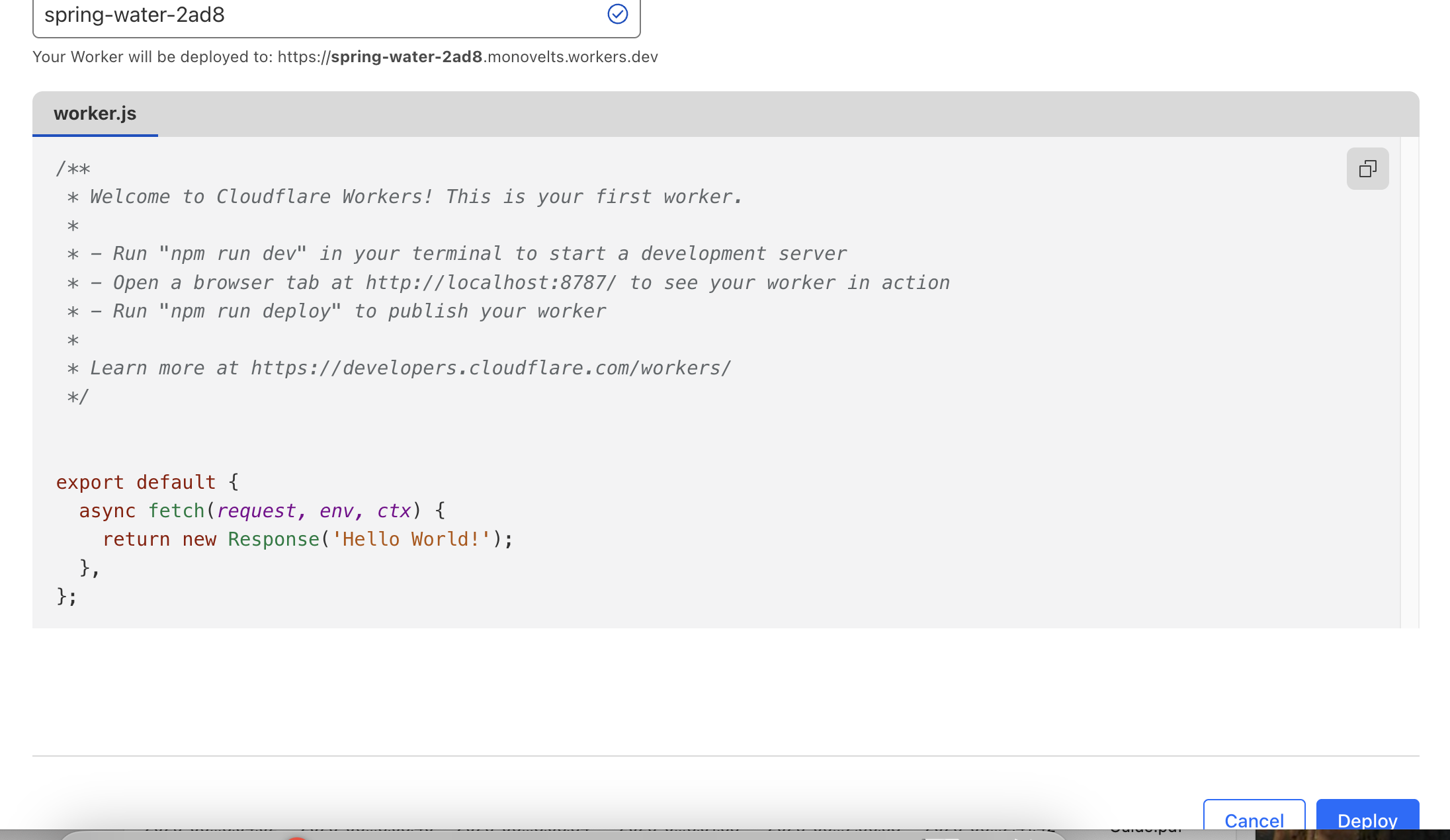This screenshot has height=840, width=1450.
Task: Click the code panel vertical scrollbar
Action: click(1409, 382)
